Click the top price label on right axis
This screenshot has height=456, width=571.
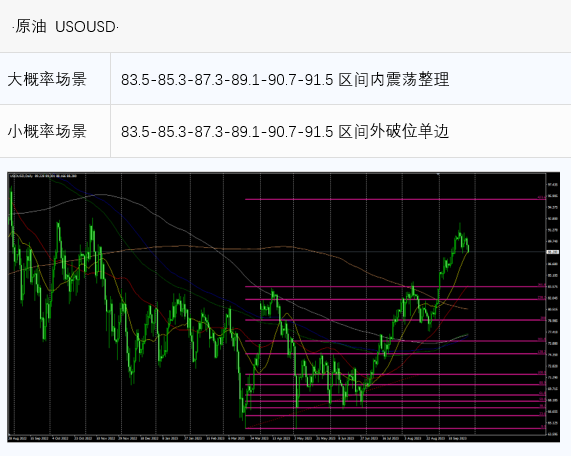pos(552,185)
